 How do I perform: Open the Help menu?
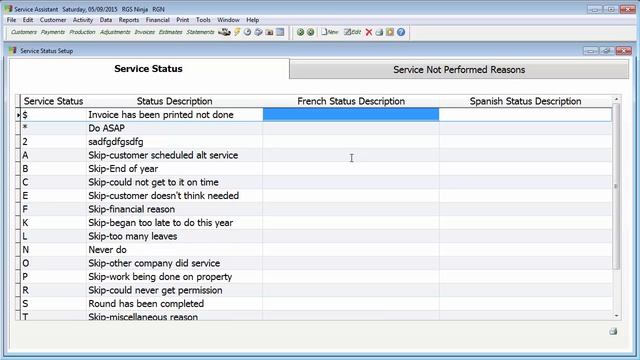tap(253, 20)
